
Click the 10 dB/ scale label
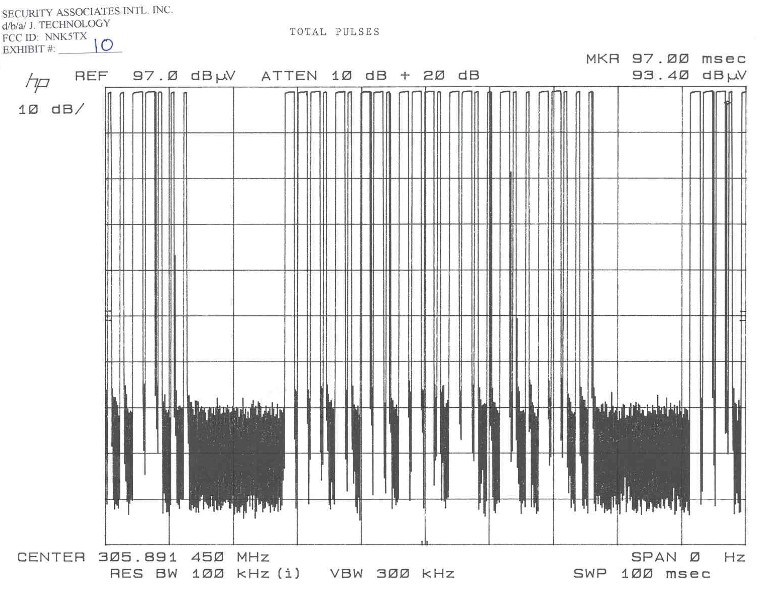51,108
